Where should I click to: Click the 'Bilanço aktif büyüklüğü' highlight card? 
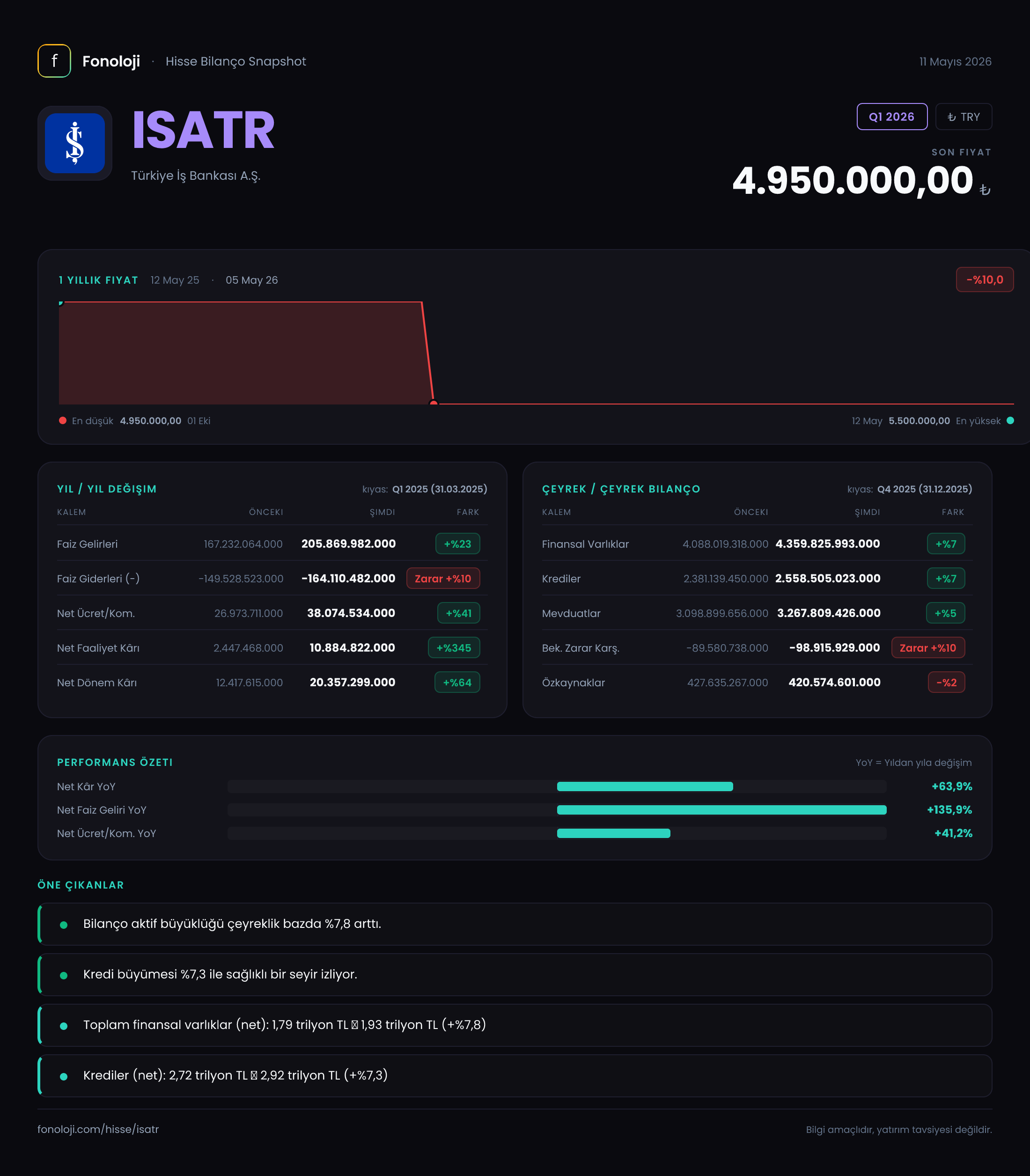(515, 924)
